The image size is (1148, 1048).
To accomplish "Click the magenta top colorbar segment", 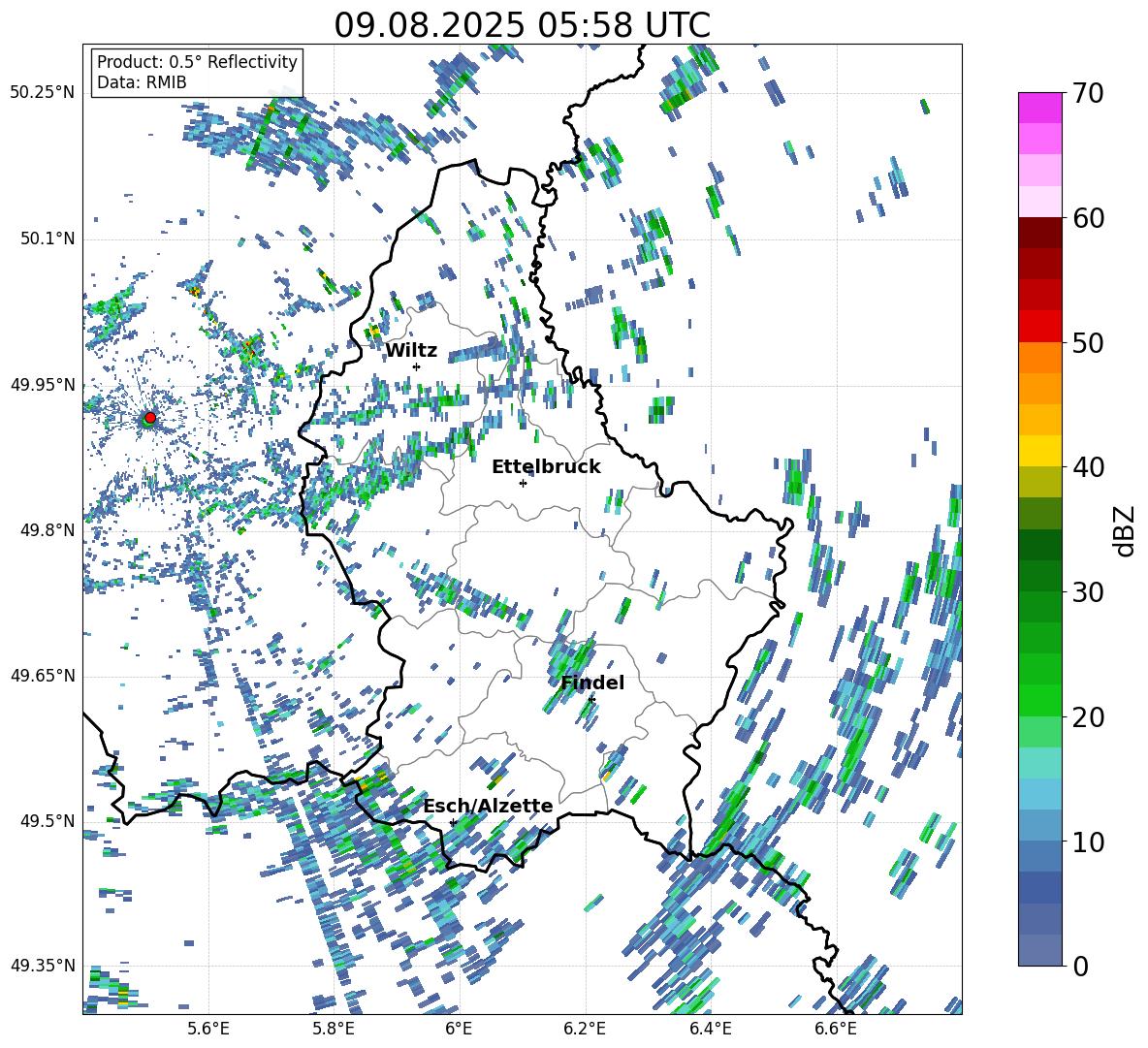I will 1039,108.
